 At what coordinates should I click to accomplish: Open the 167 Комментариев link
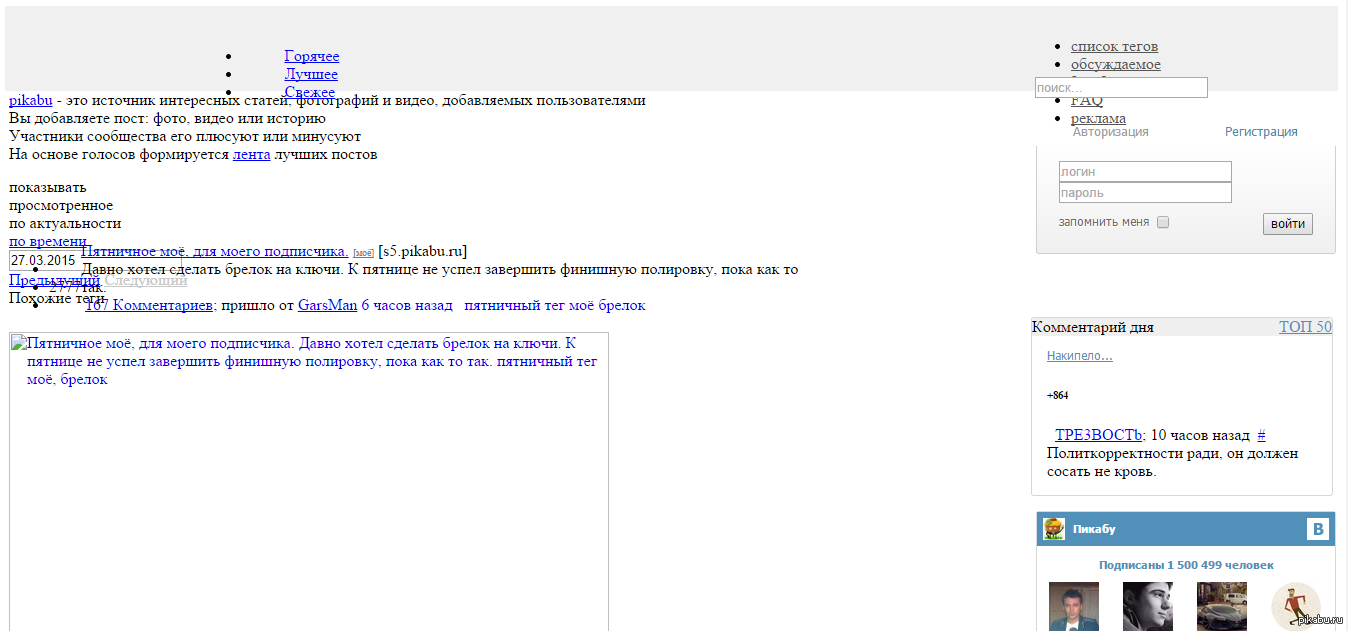[x=149, y=305]
